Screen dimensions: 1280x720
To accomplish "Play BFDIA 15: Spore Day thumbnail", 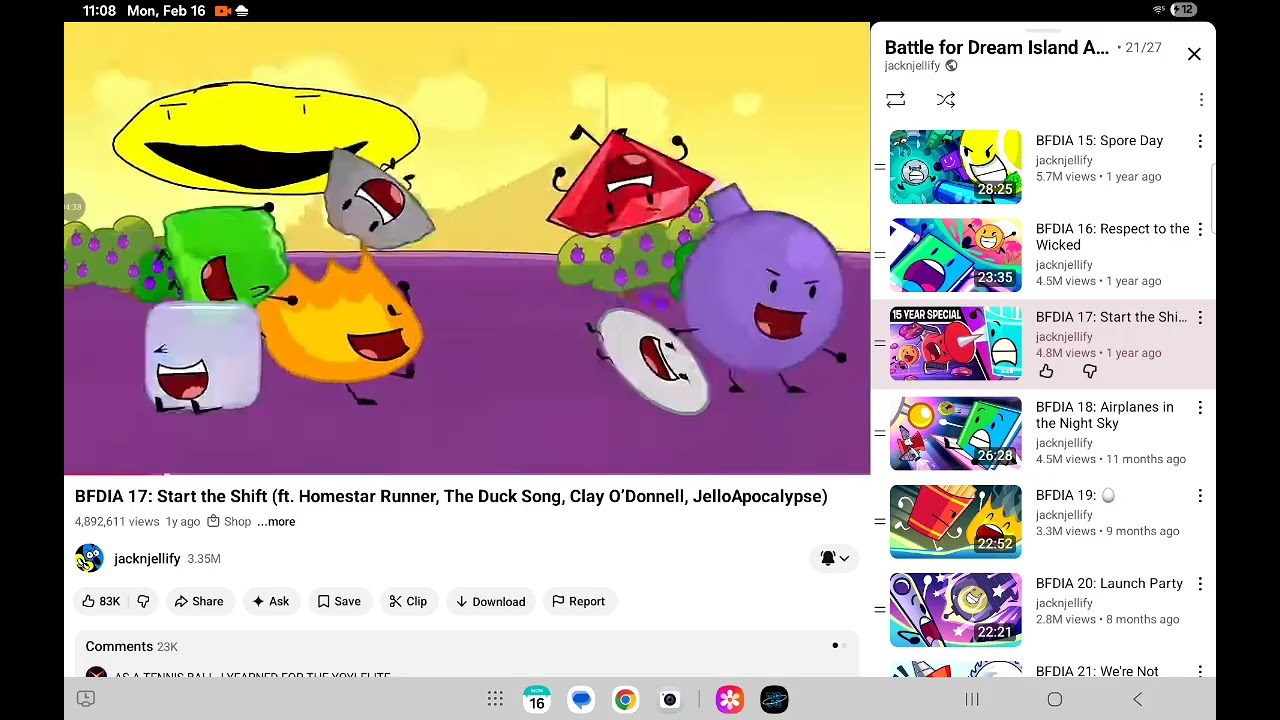I will click(956, 167).
